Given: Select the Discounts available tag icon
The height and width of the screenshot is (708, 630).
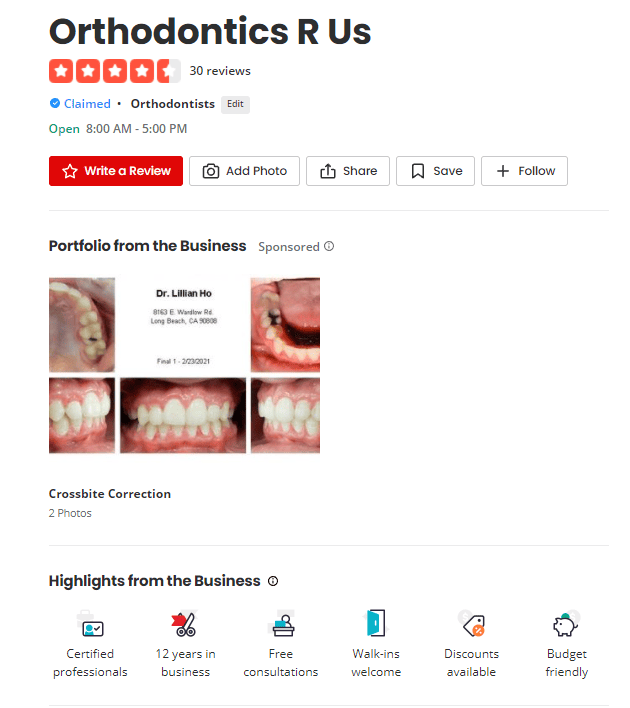Looking at the screenshot, I should (x=471, y=624).
